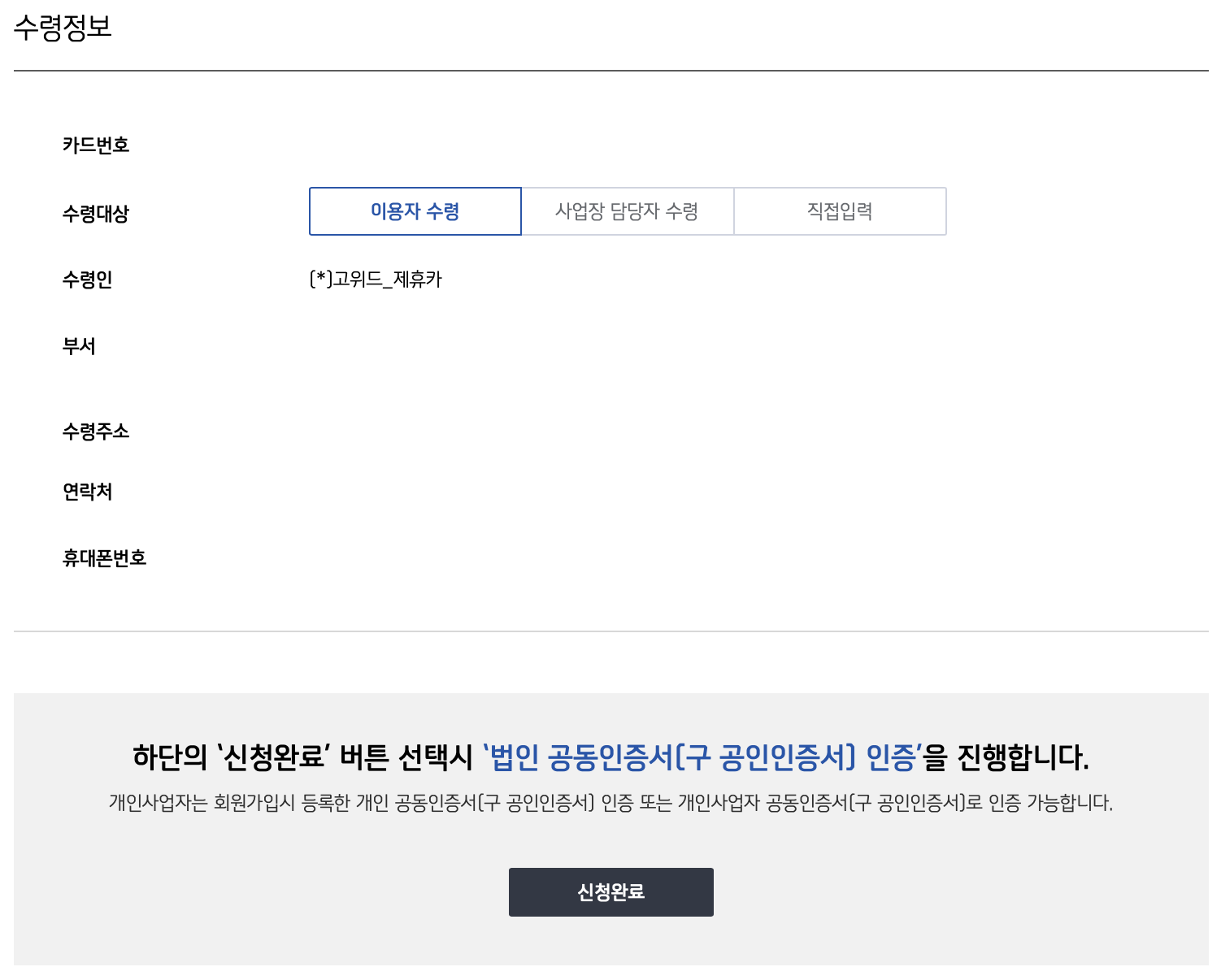Click the black 하단의 '신청완료' 버튼 선택시 text

click(x=302, y=757)
